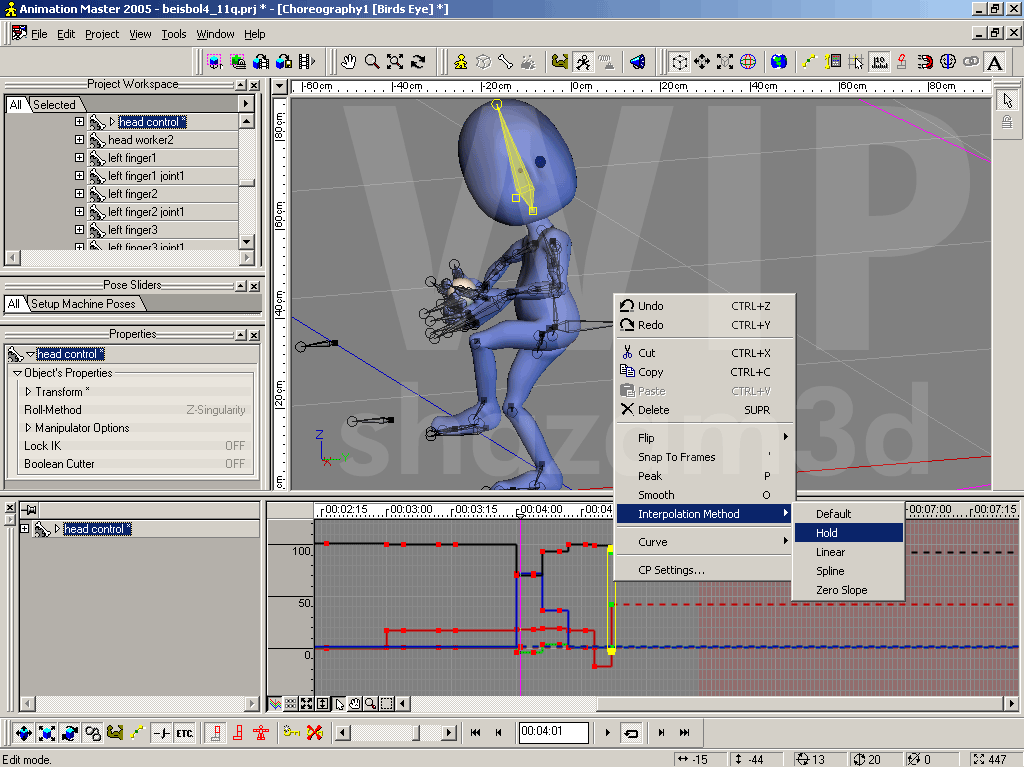Toggle the Key Rotations filter button
This screenshot has width=1024, height=768.
pos(70,733)
